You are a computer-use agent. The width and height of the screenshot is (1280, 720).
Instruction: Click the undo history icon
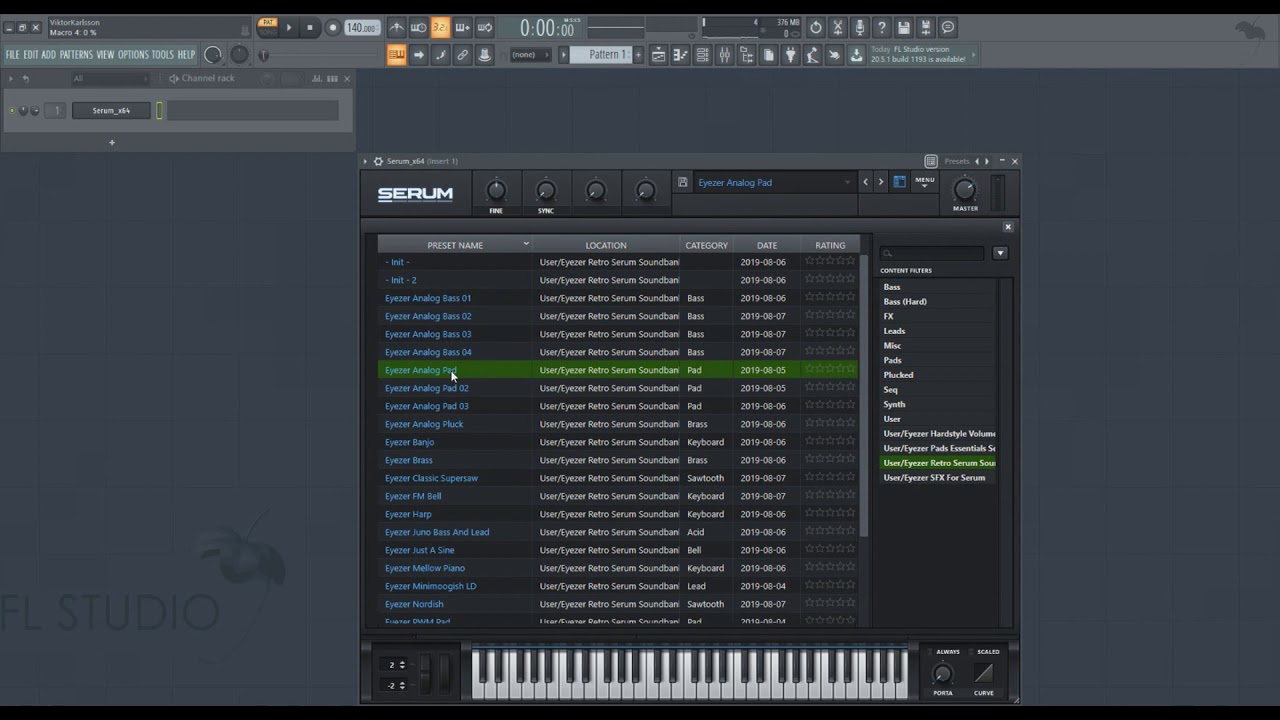coord(816,28)
